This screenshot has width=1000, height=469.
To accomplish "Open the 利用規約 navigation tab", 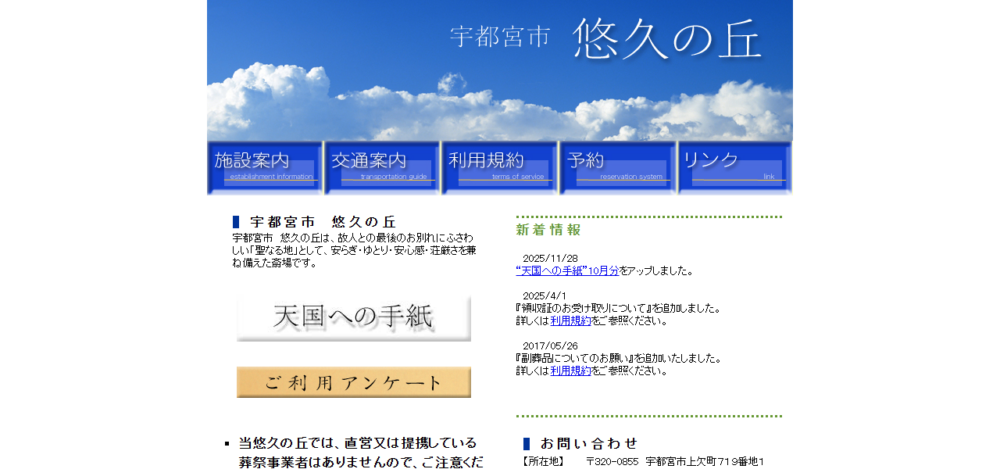I will click(x=500, y=168).
